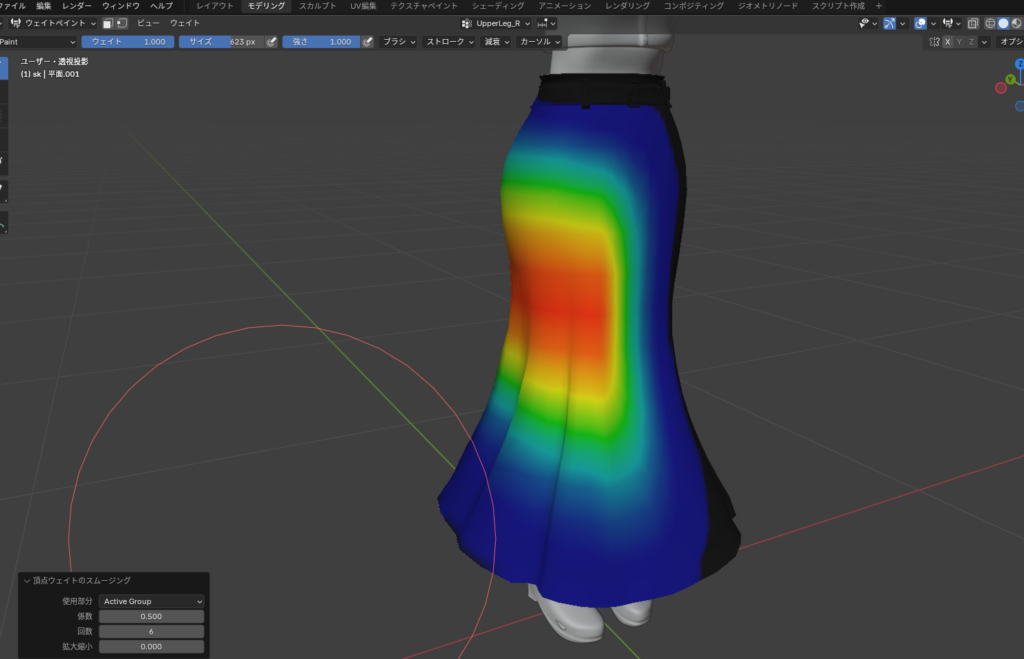1024x659 pixels.
Task: Open the ウェイト menu in header
Action: 184,23
